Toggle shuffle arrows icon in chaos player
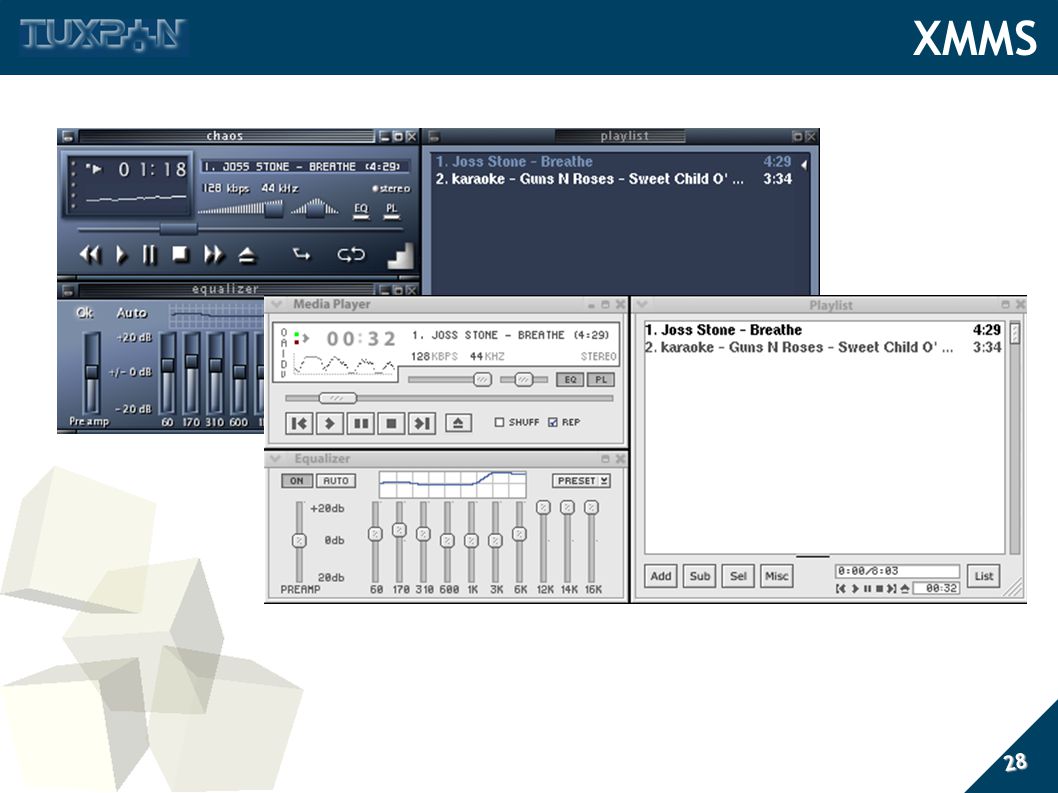This screenshot has height=793, width=1058. [x=301, y=254]
